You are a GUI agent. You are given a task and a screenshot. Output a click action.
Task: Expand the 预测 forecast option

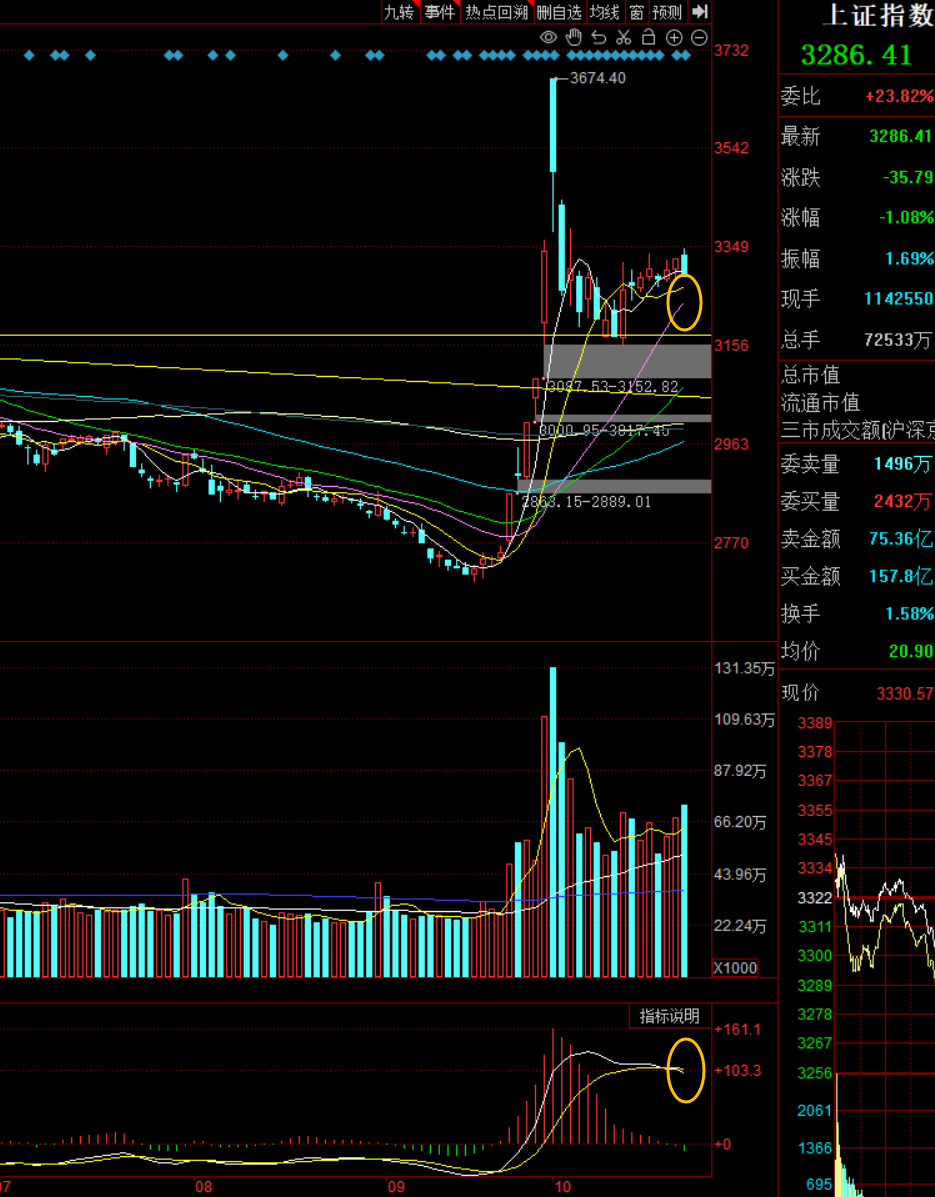point(667,12)
